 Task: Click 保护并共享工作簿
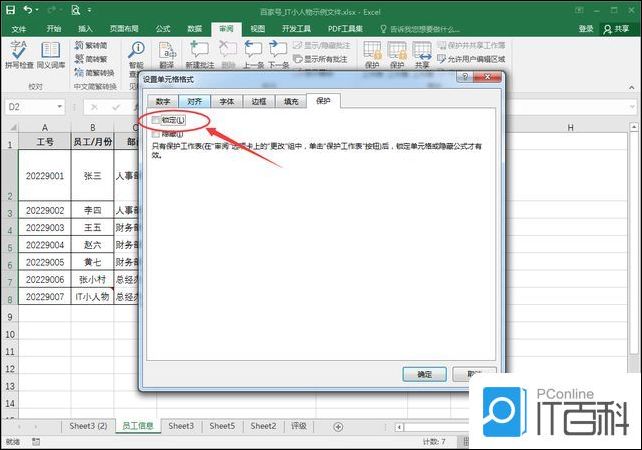471,45
